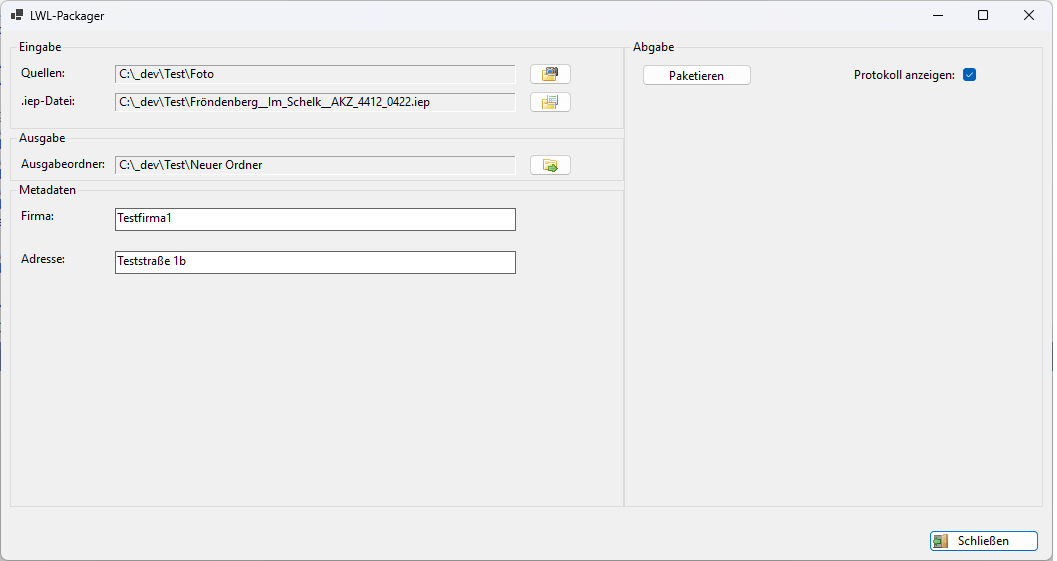Click the .iep-Datei path field

(315, 102)
